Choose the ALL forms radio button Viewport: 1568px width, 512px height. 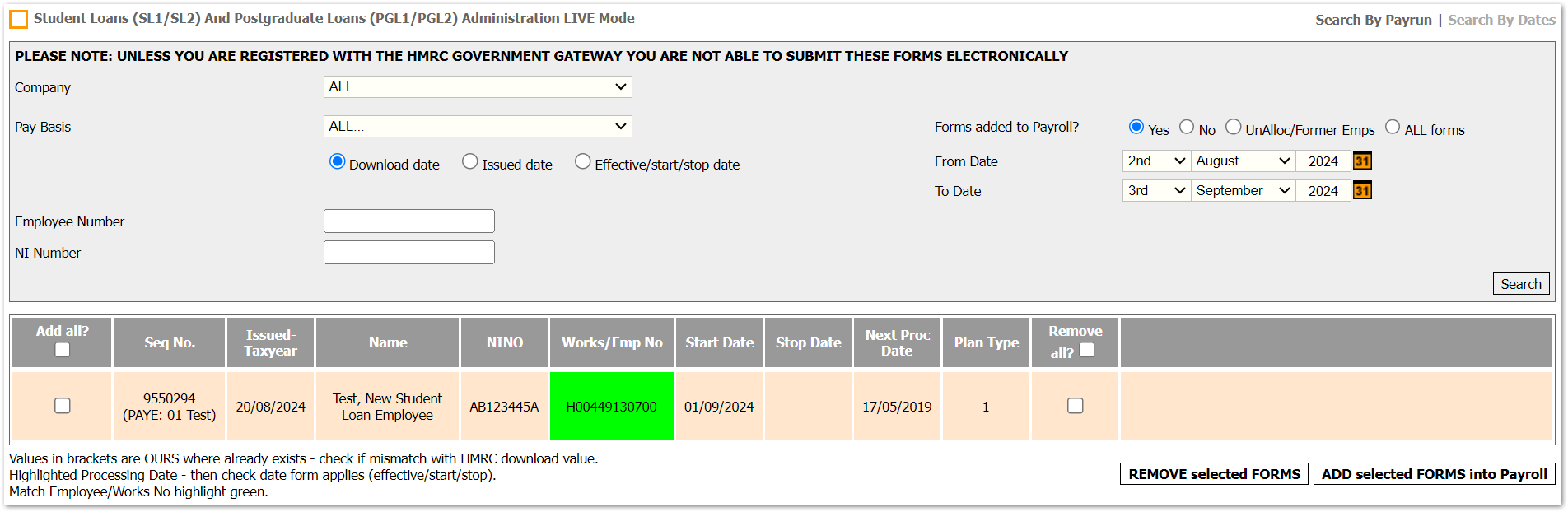[x=1393, y=127]
